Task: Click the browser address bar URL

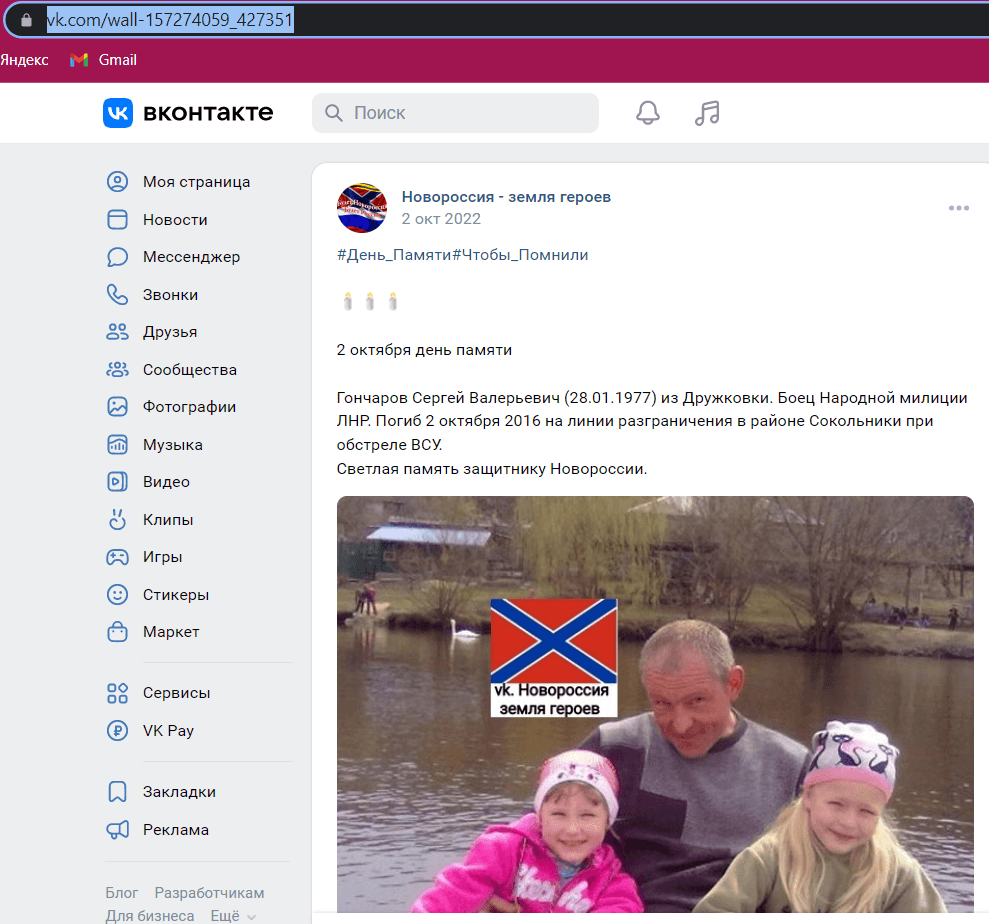Action: 170,20
